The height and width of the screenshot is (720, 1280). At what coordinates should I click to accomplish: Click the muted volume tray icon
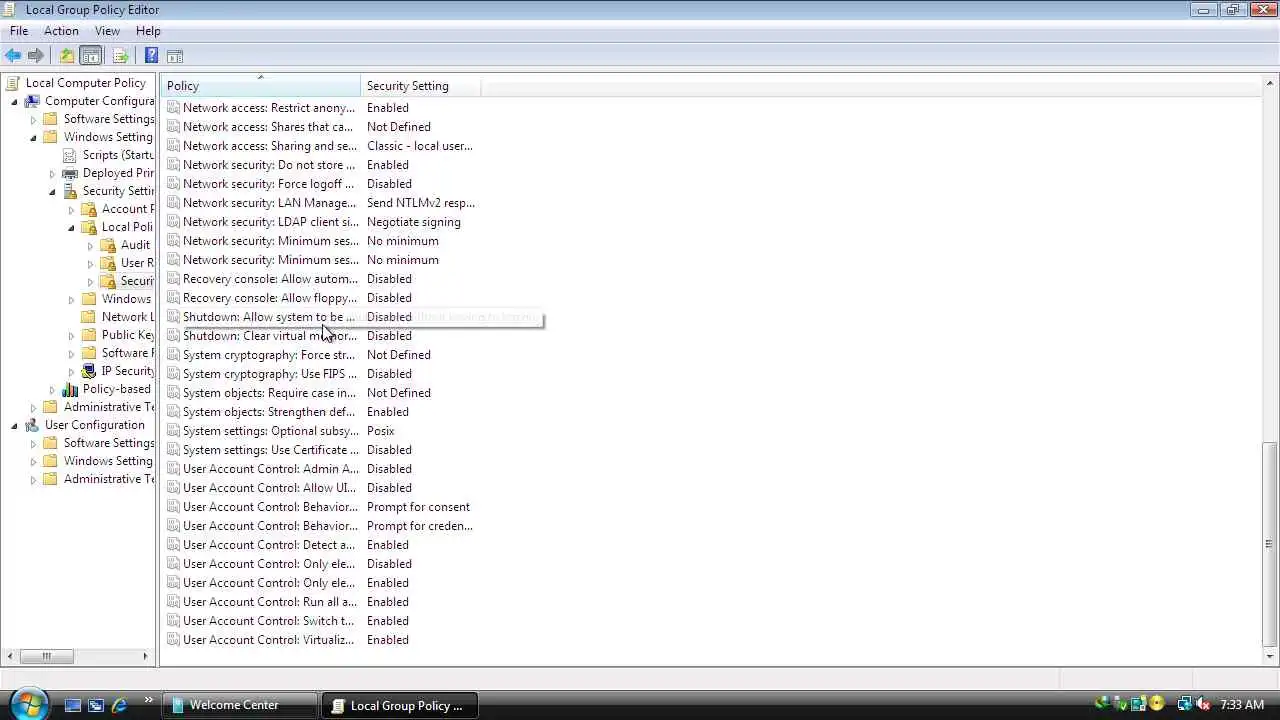1204,704
